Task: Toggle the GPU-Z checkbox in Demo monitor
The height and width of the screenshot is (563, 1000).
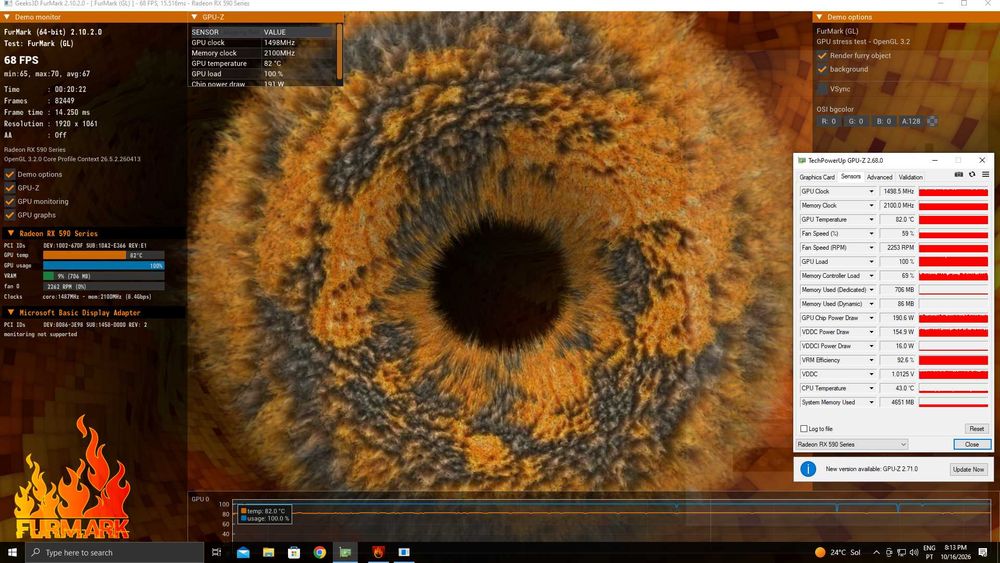Action: click(x=10, y=187)
